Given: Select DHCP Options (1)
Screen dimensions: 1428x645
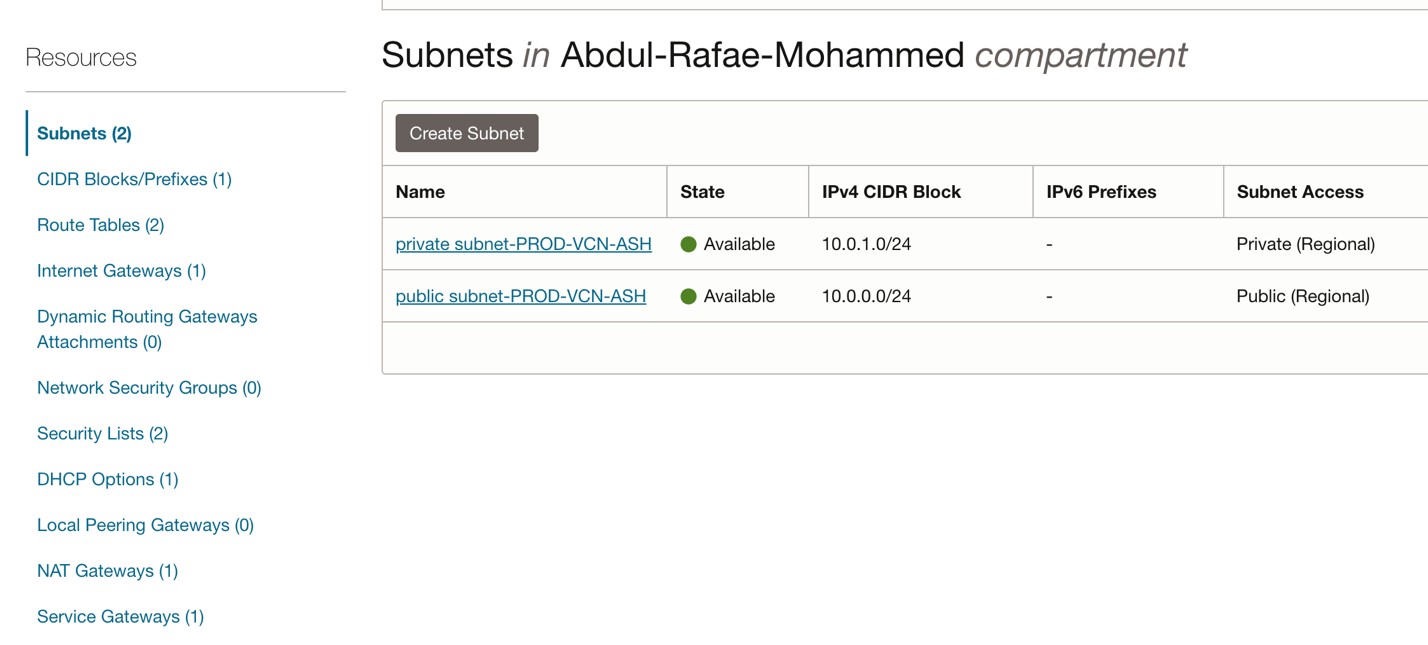Looking at the screenshot, I should click(x=107, y=479).
